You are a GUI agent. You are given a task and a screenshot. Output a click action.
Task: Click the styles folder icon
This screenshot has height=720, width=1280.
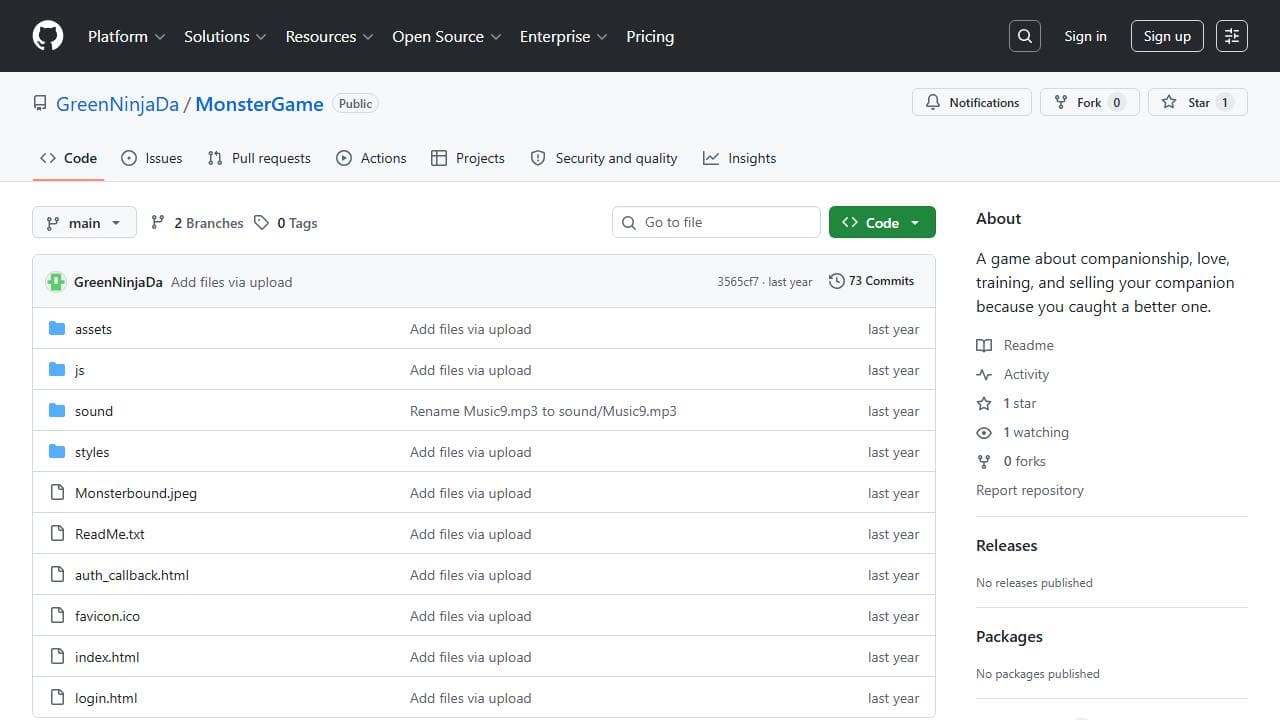pos(57,452)
